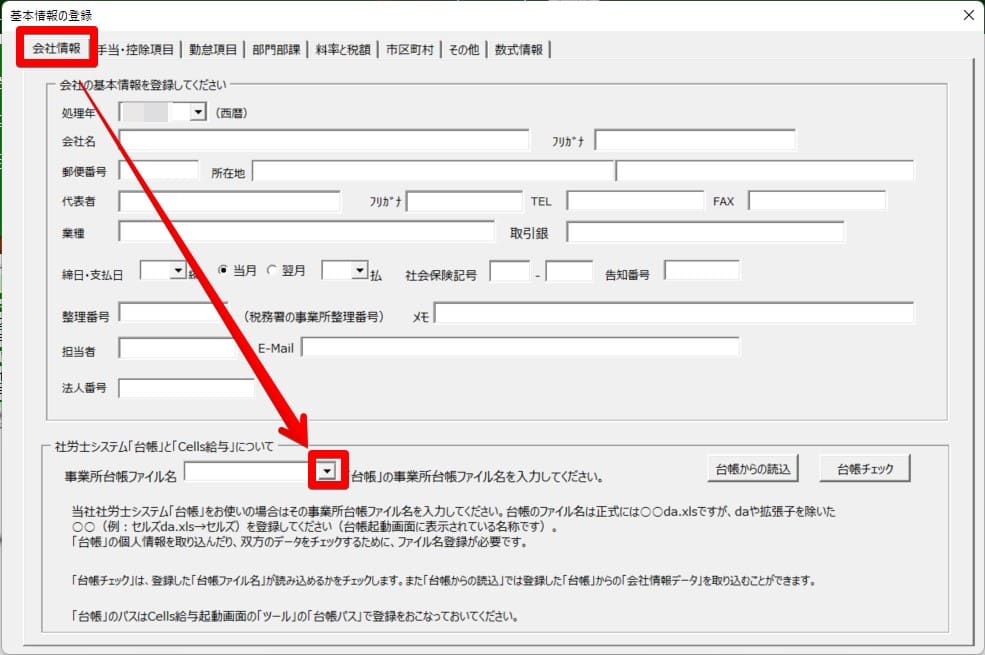Screen dimensions: 985x655
Task: Click the 会社名 input field
Action: [323, 140]
